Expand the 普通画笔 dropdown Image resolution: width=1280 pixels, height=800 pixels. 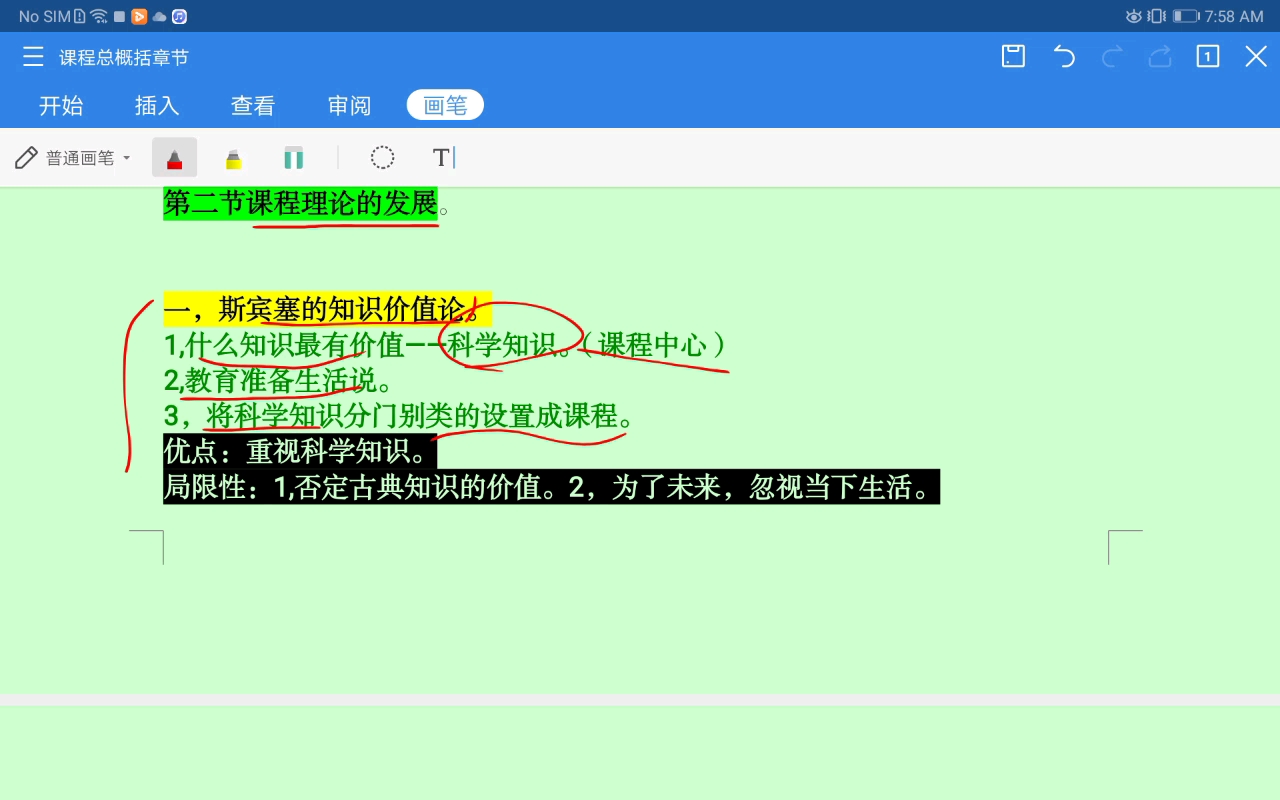(x=73, y=158)
